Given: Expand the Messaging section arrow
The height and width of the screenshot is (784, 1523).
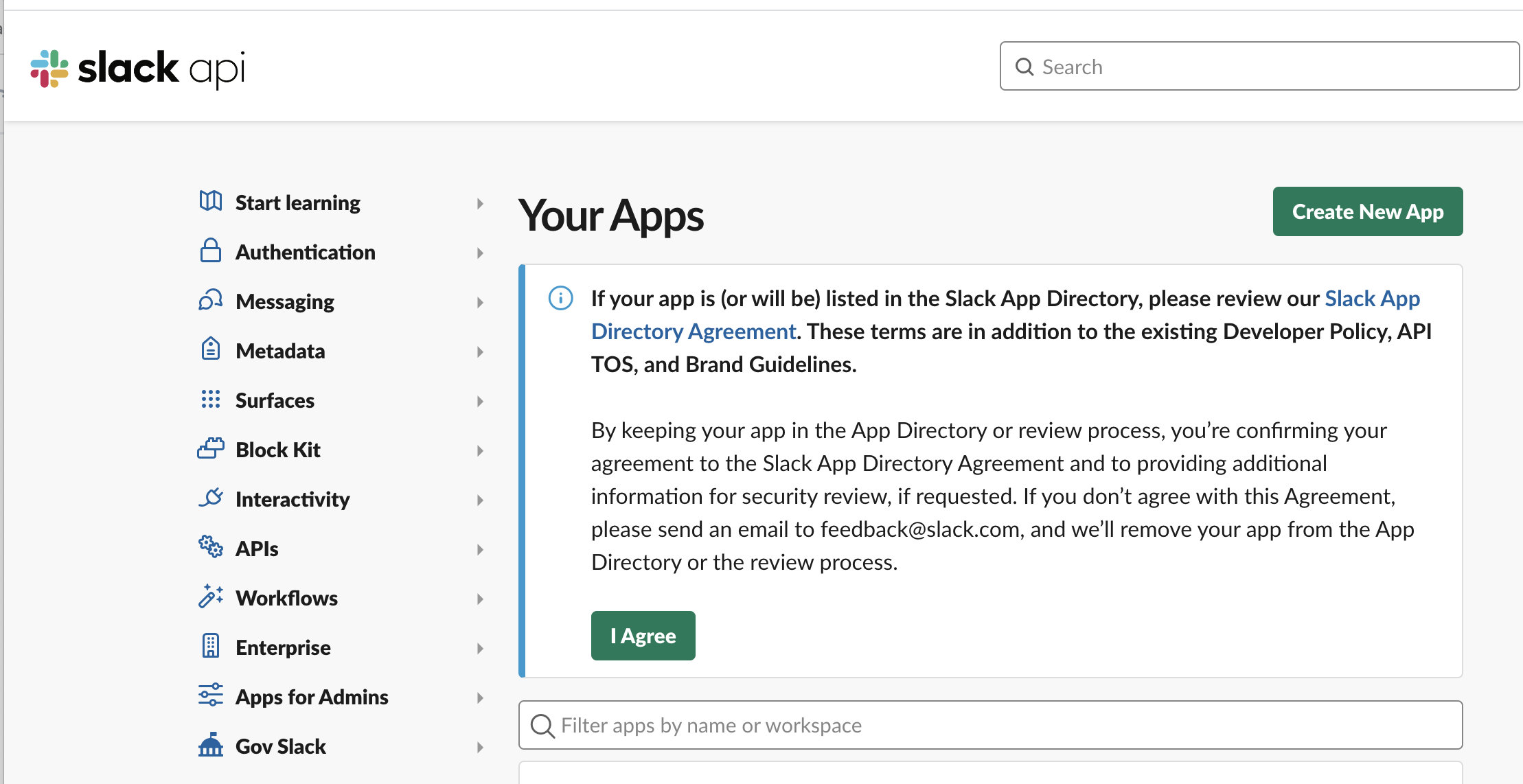Looking at the screenshot, I should pyautogui.click(x=480, y=303).
